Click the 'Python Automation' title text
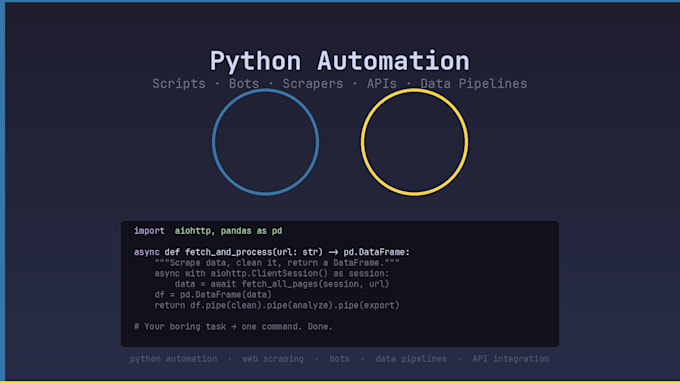680x383 pixels. 340,61
